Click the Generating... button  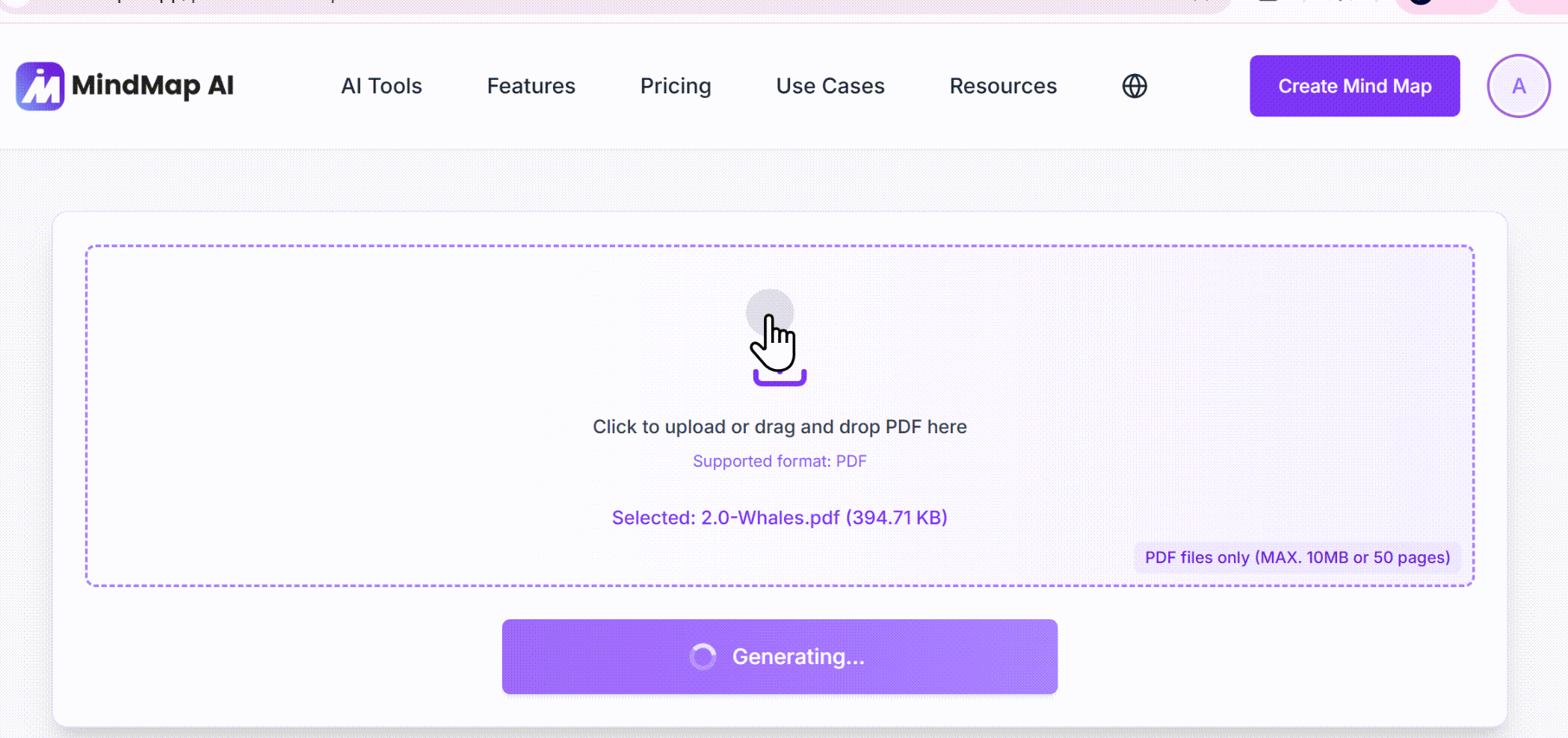tap(780, 657)
